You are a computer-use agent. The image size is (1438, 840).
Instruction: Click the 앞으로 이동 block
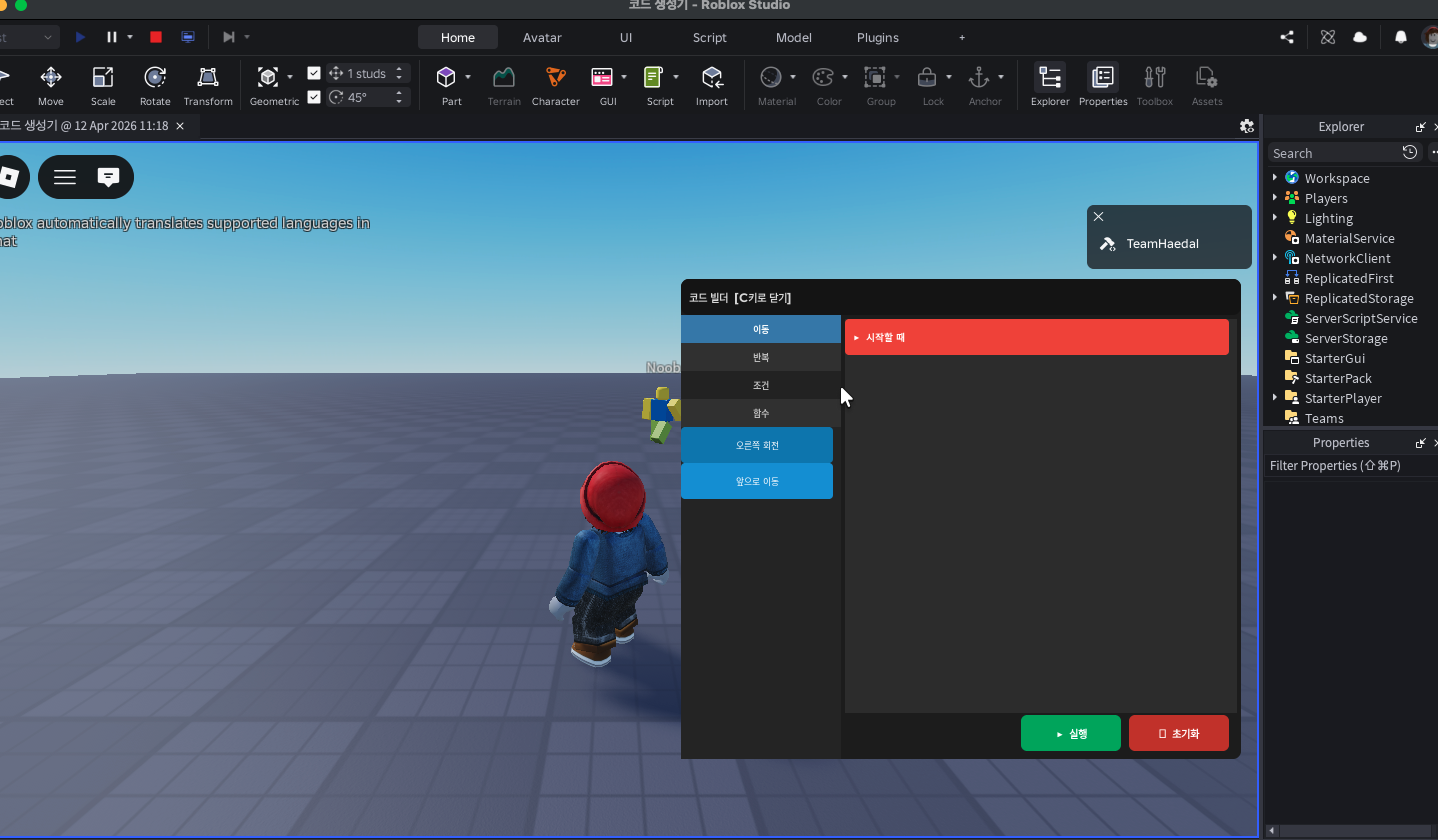[x=757, y=481]
